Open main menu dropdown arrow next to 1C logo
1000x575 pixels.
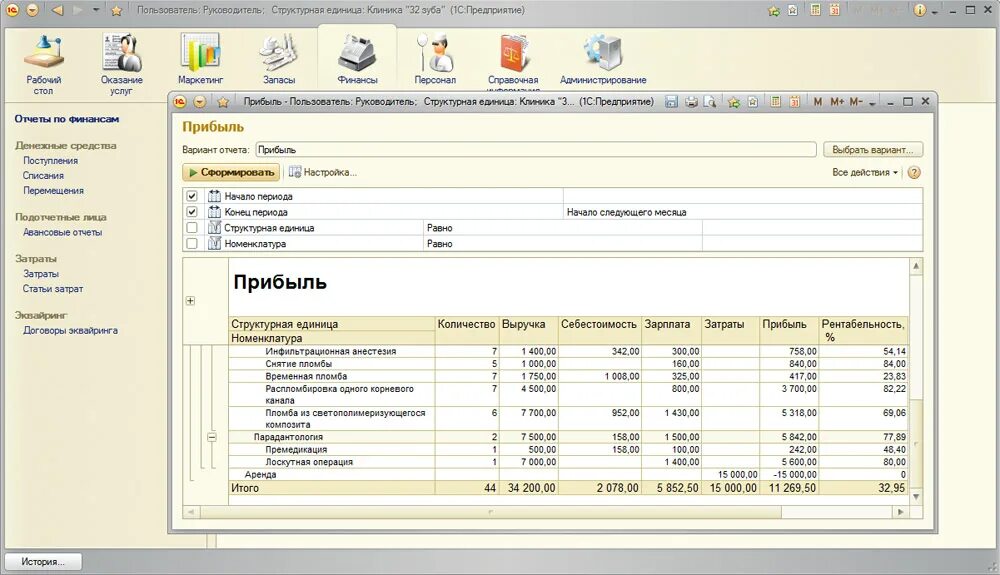(33, 10)
